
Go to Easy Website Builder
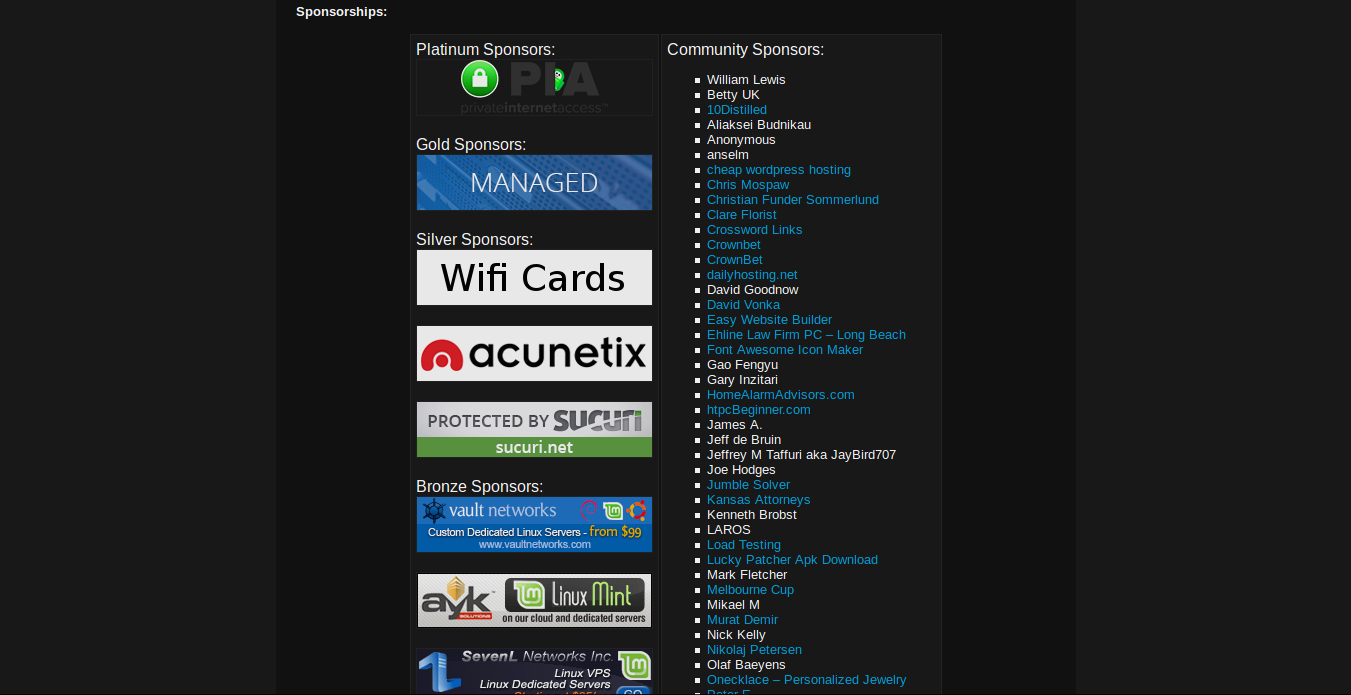coord(770,320)
